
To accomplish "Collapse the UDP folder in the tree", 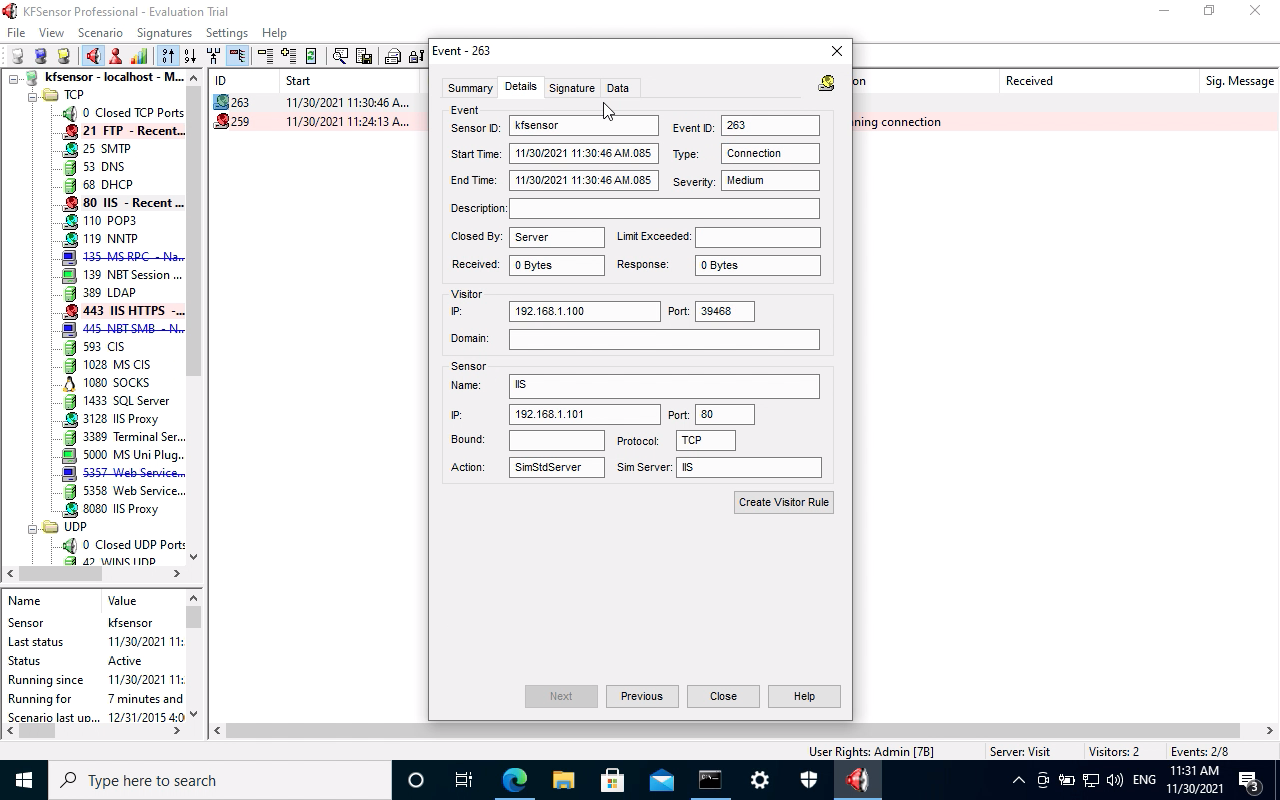I will pos(32,527).
